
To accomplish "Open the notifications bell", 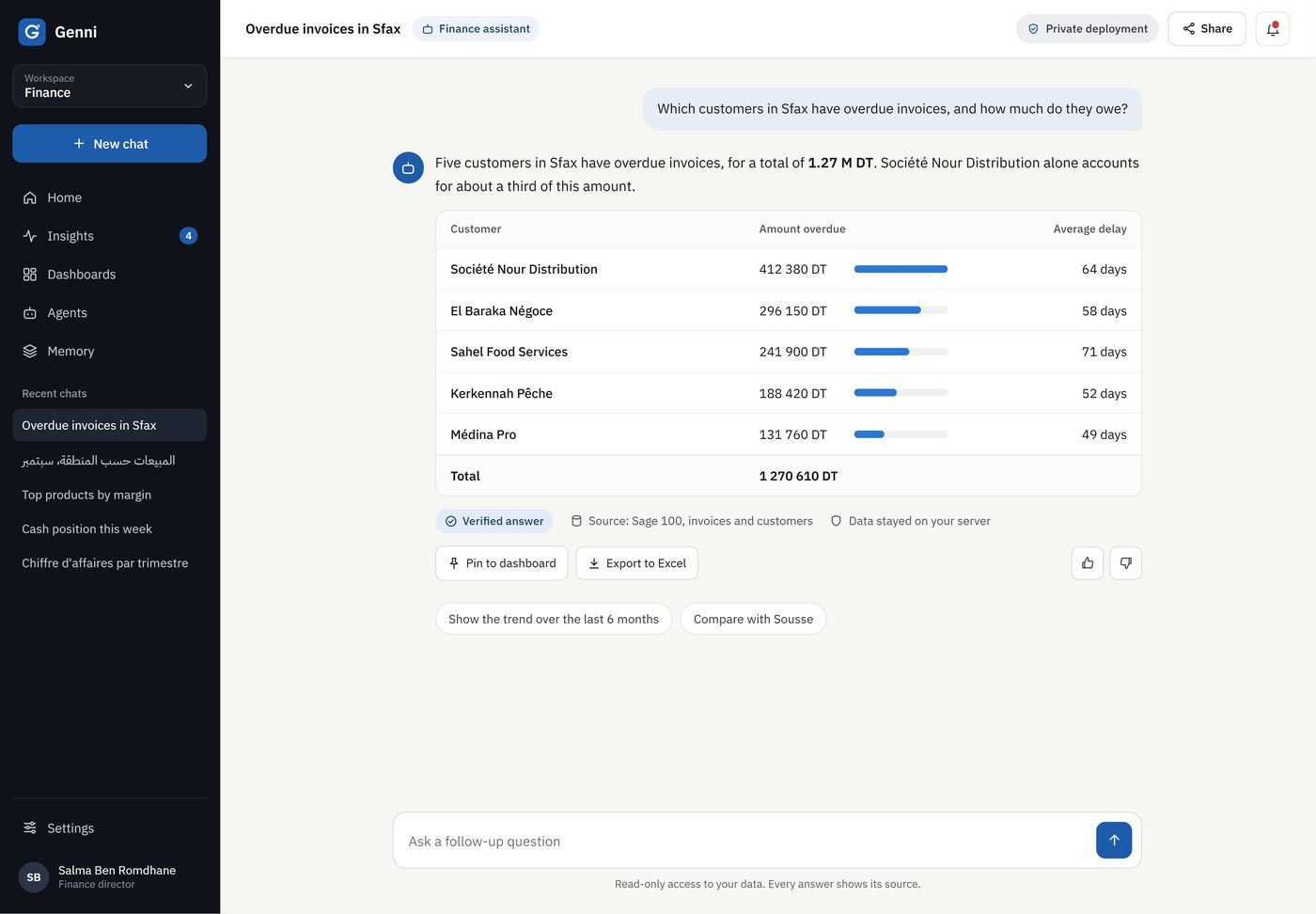I will 1273,29.
